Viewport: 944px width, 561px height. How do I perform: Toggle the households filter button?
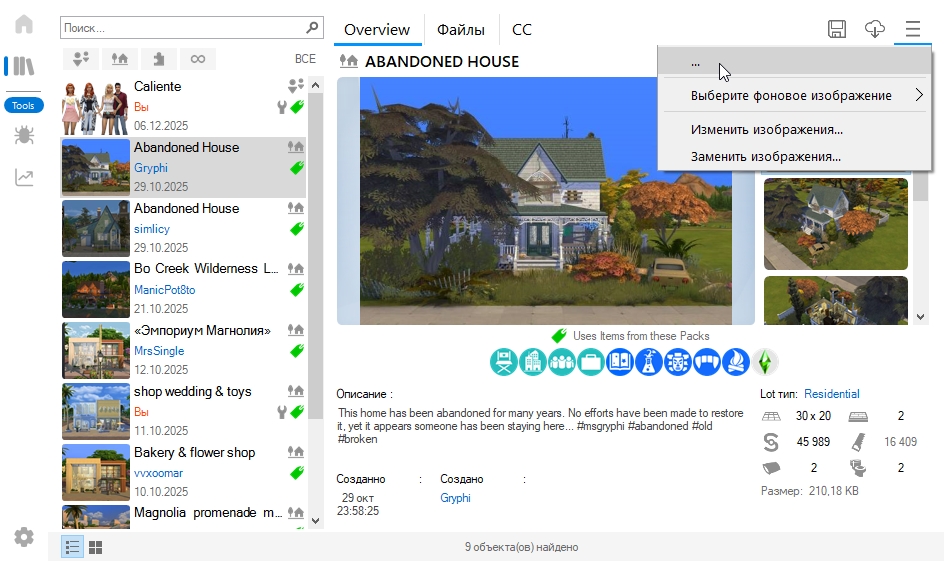coord(81,59)
